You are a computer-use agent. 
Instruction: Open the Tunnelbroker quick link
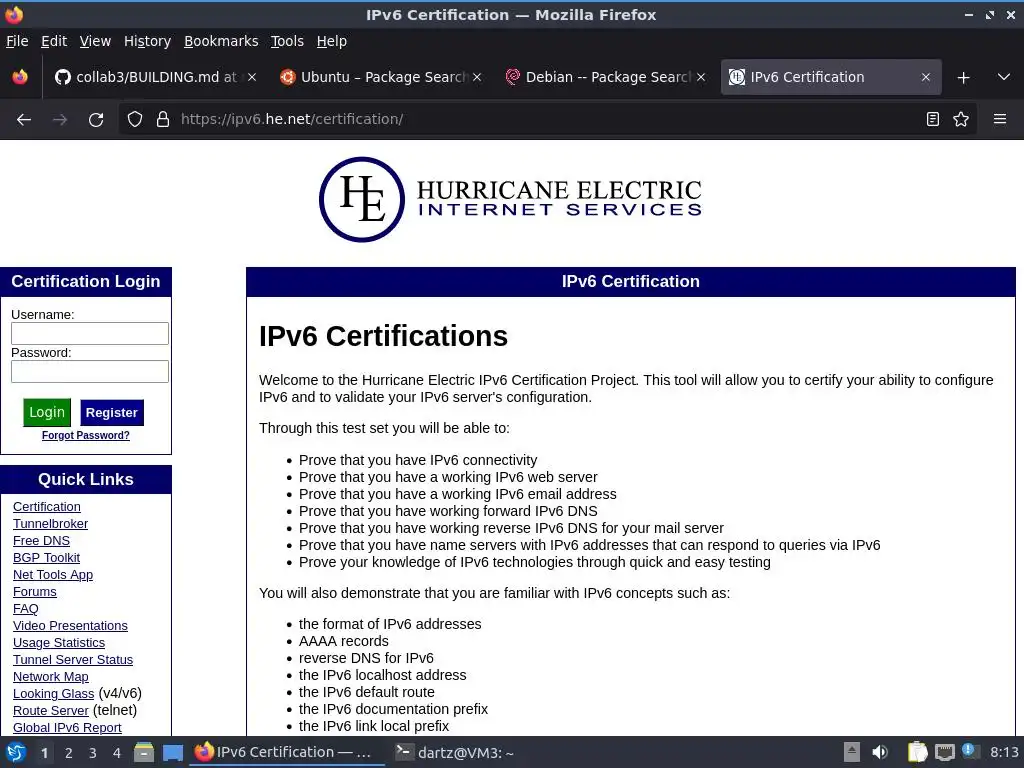click(50, 524)
